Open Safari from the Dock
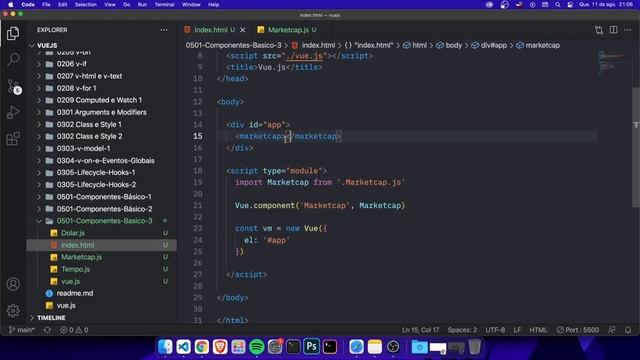The image size is (640, 360). (356, 347)
